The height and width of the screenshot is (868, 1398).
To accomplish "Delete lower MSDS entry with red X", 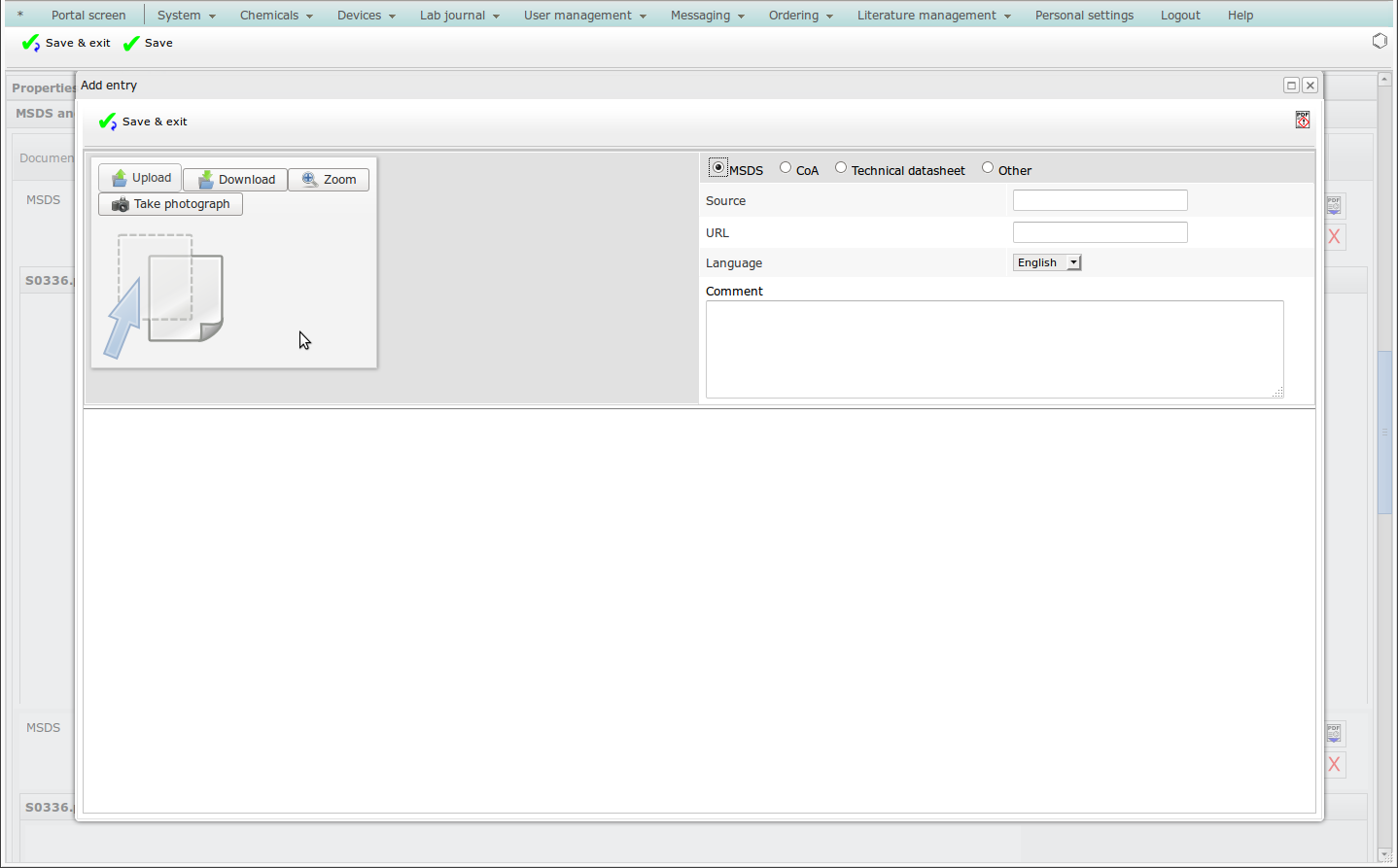I will tap(1334, 765).
